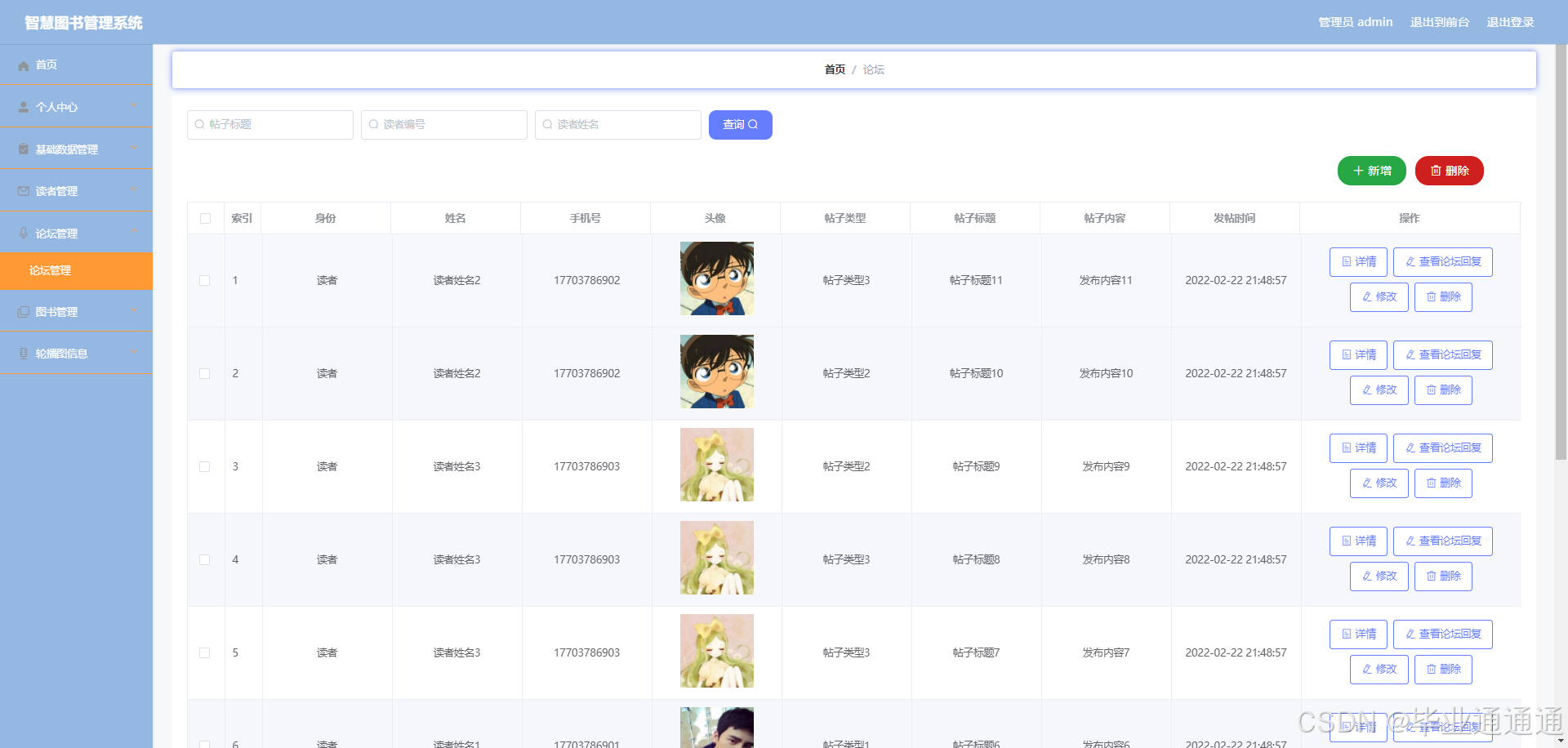
Task: Click the 帖子标题 search input field
Action: click(x=269, y=124)
